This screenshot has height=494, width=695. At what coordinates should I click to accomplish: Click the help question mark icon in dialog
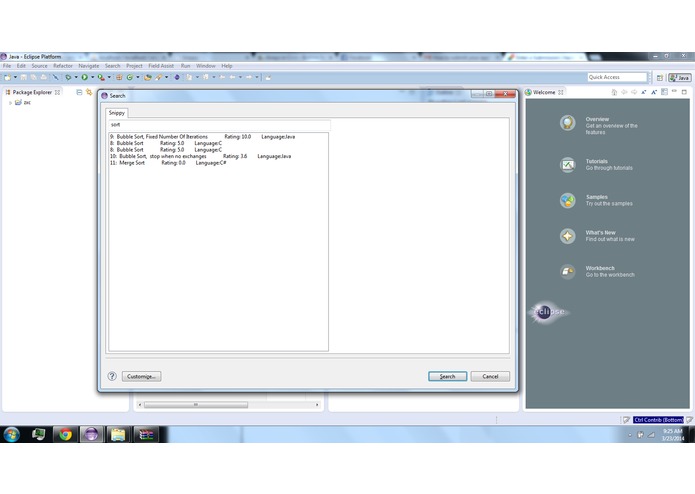click(112, 376)
